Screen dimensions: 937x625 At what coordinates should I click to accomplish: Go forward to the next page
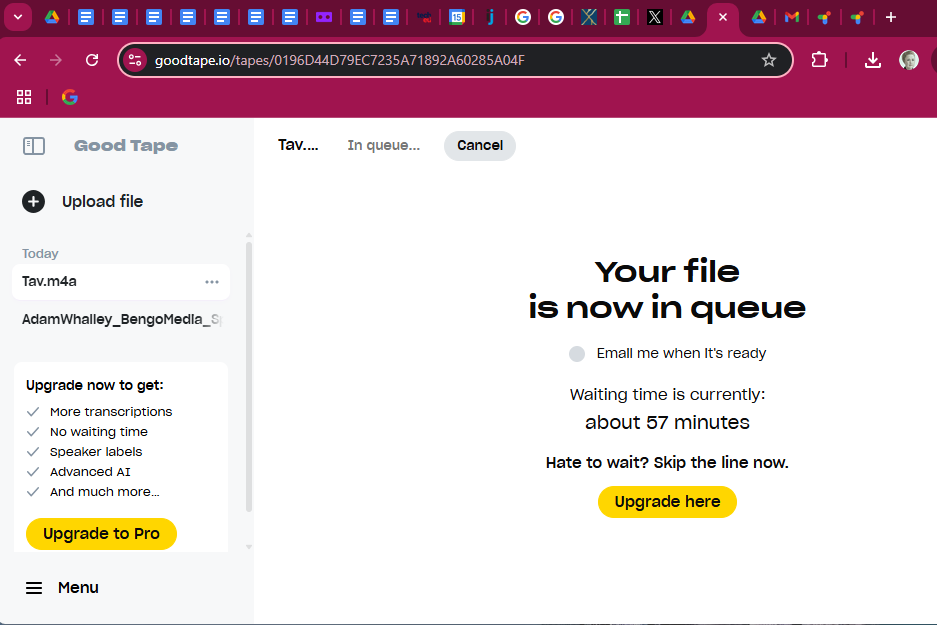[x=56, y=60]
